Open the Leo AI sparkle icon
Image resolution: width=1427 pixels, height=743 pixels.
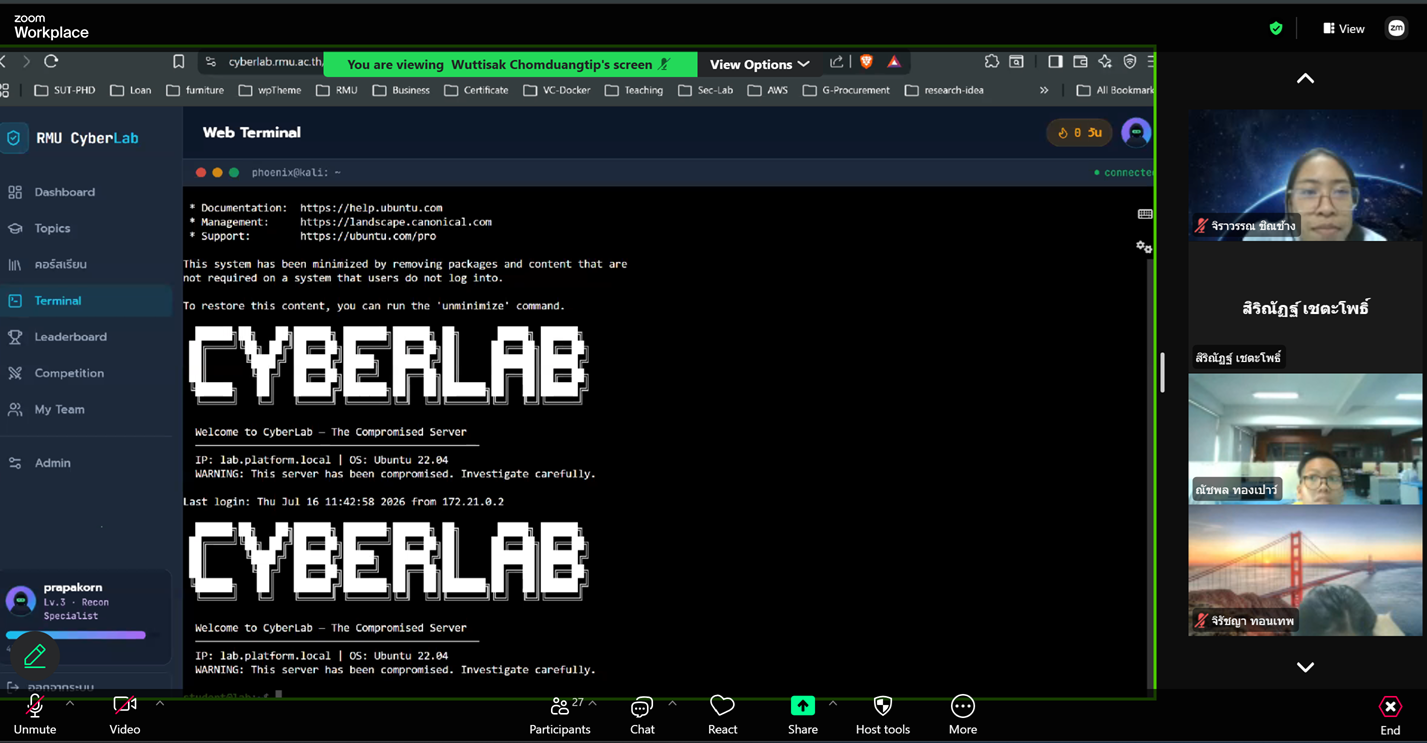(1105, 62)
